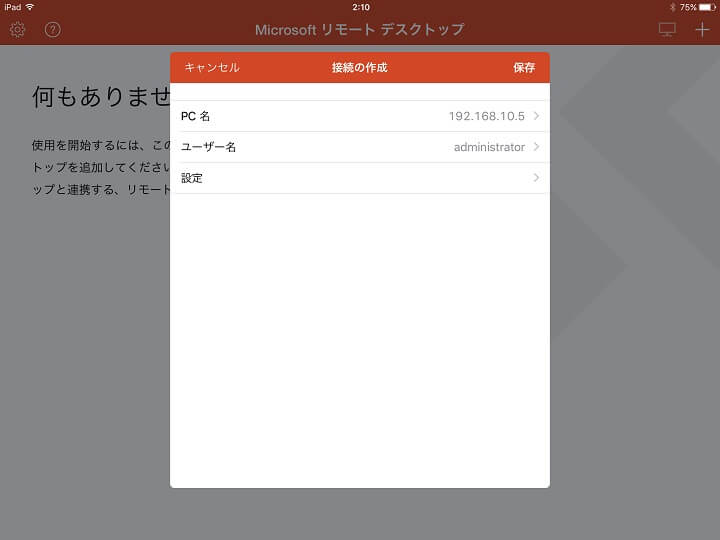Tap the 2:10 clock in status bar
This screenshot has height=540, width=720.
point(361,7)
